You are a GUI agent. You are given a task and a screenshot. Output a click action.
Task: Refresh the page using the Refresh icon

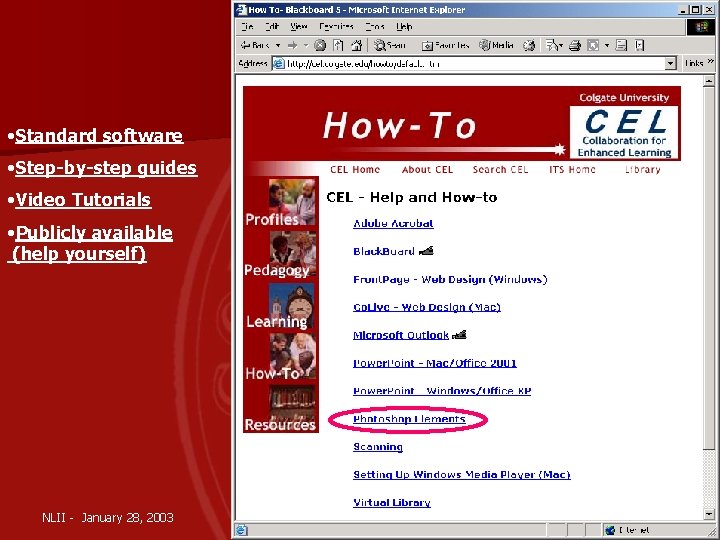point(338,45)
